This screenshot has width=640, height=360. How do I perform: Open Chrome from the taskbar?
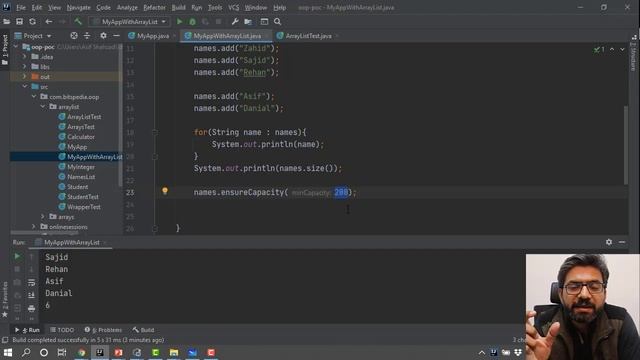[81, 352]
